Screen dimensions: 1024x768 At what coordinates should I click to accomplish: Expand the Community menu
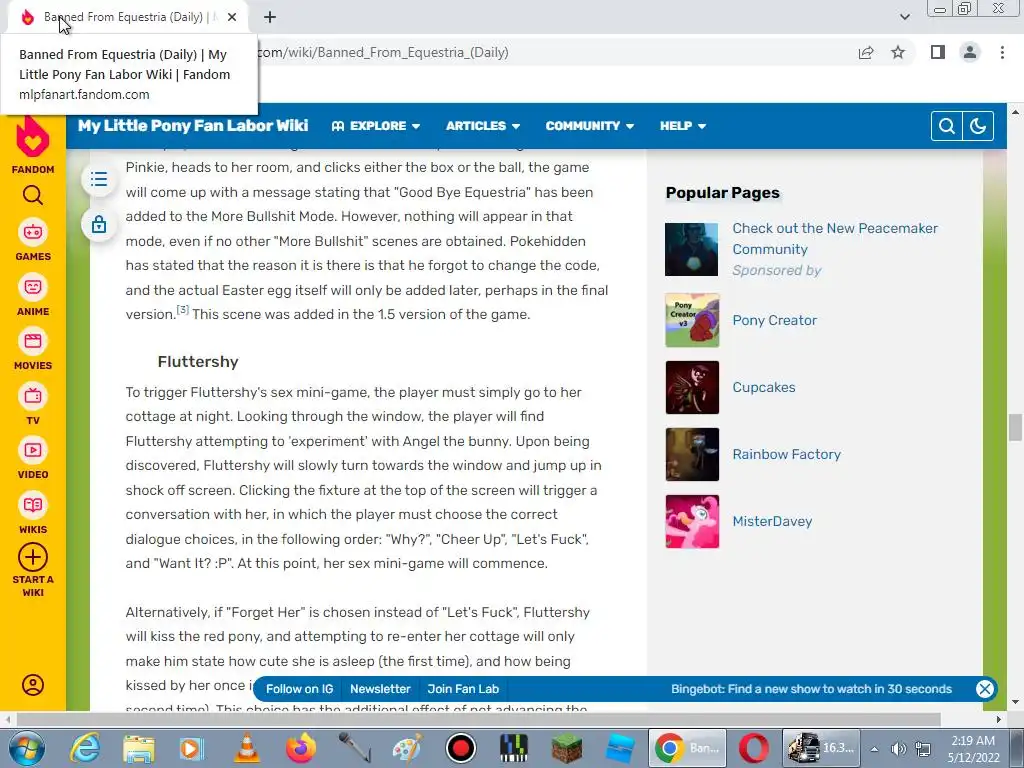(x=590, y=125)
